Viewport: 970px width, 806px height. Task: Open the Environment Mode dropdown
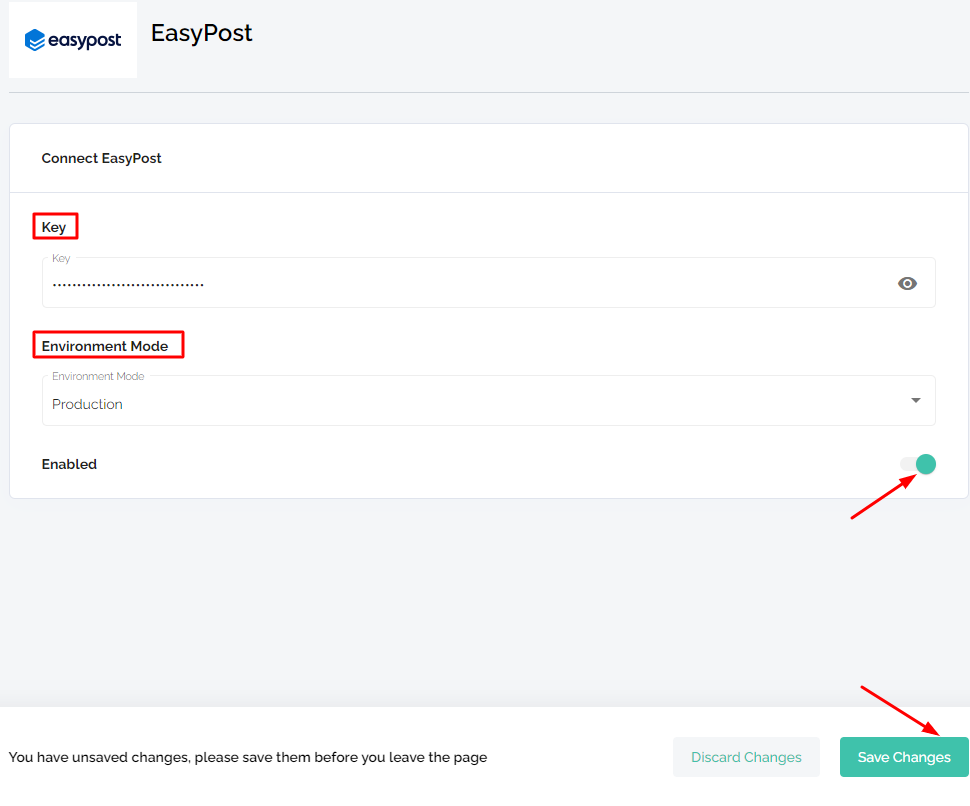pyautogui.click(x=488, y=401)
